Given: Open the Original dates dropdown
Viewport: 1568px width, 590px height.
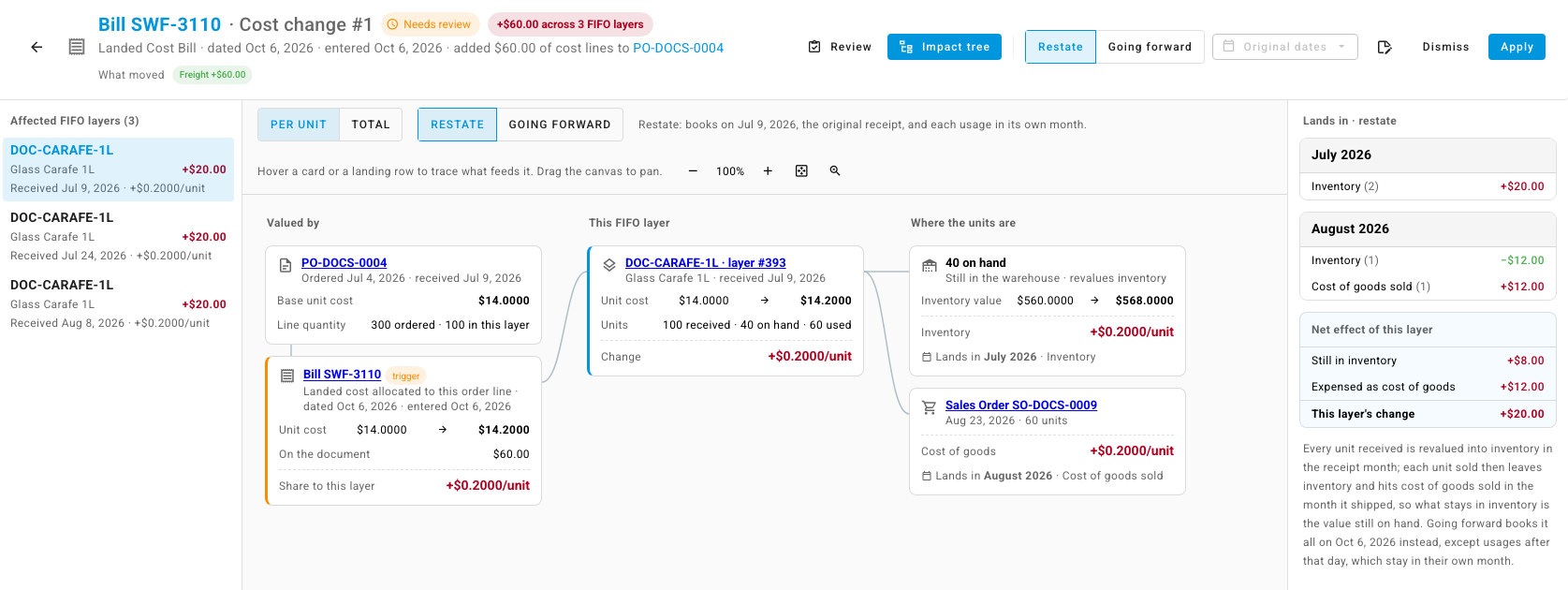Looking at the screenshot, I should (x=1285, y=47).
